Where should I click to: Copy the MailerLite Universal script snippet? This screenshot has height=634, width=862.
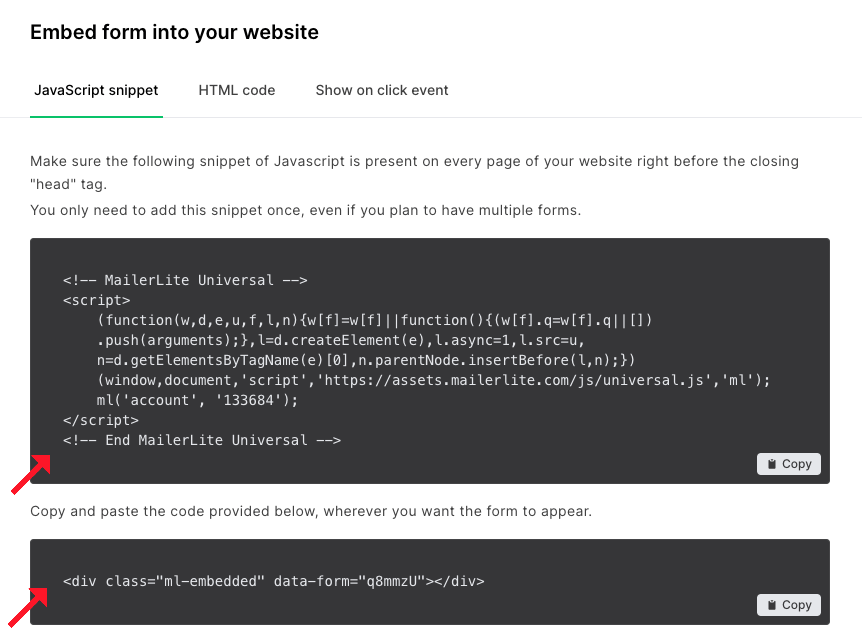tap(789, 464)
